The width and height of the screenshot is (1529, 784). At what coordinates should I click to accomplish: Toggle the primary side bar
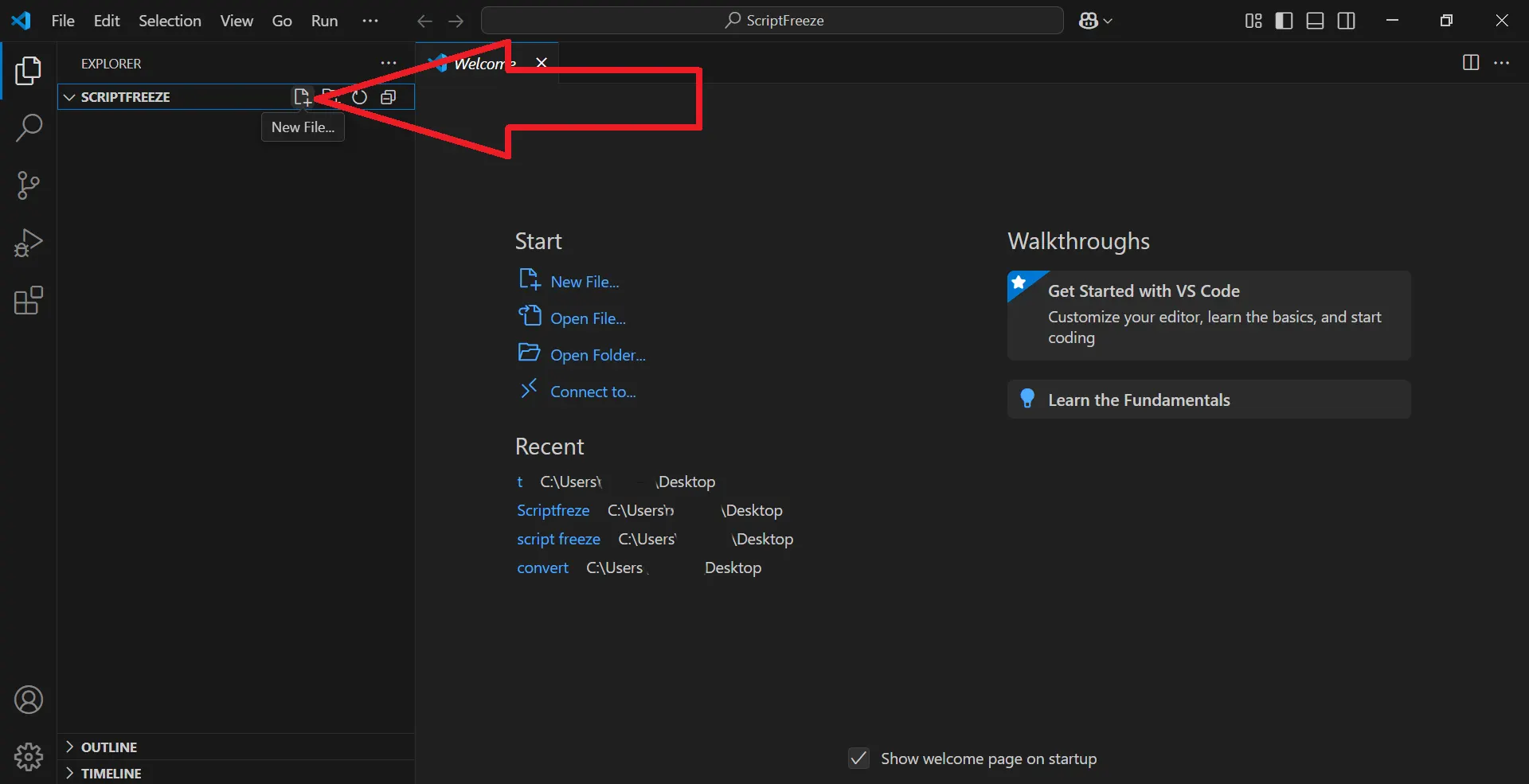tap(1284, 21)
